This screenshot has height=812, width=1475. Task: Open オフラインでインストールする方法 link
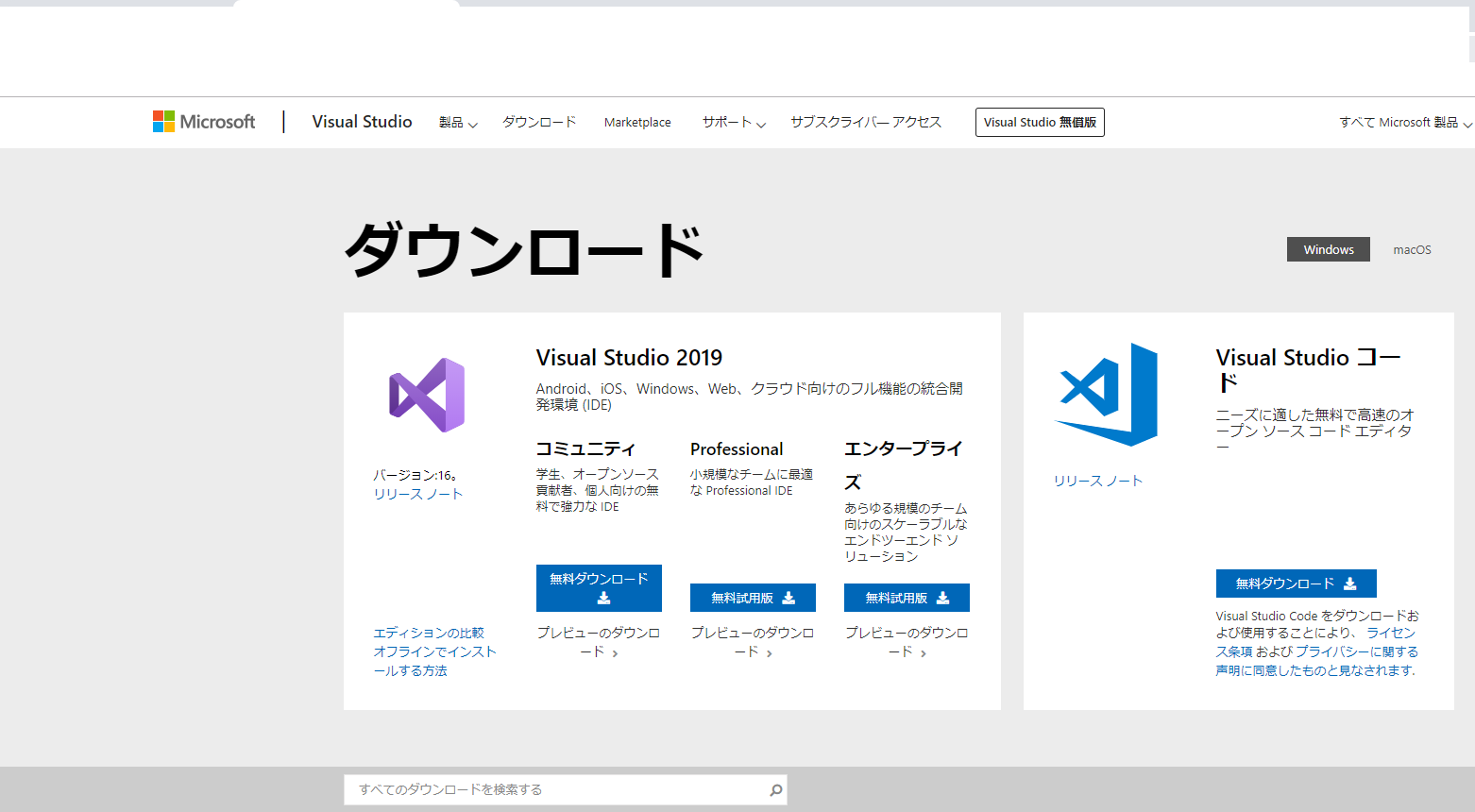point(434,661)
